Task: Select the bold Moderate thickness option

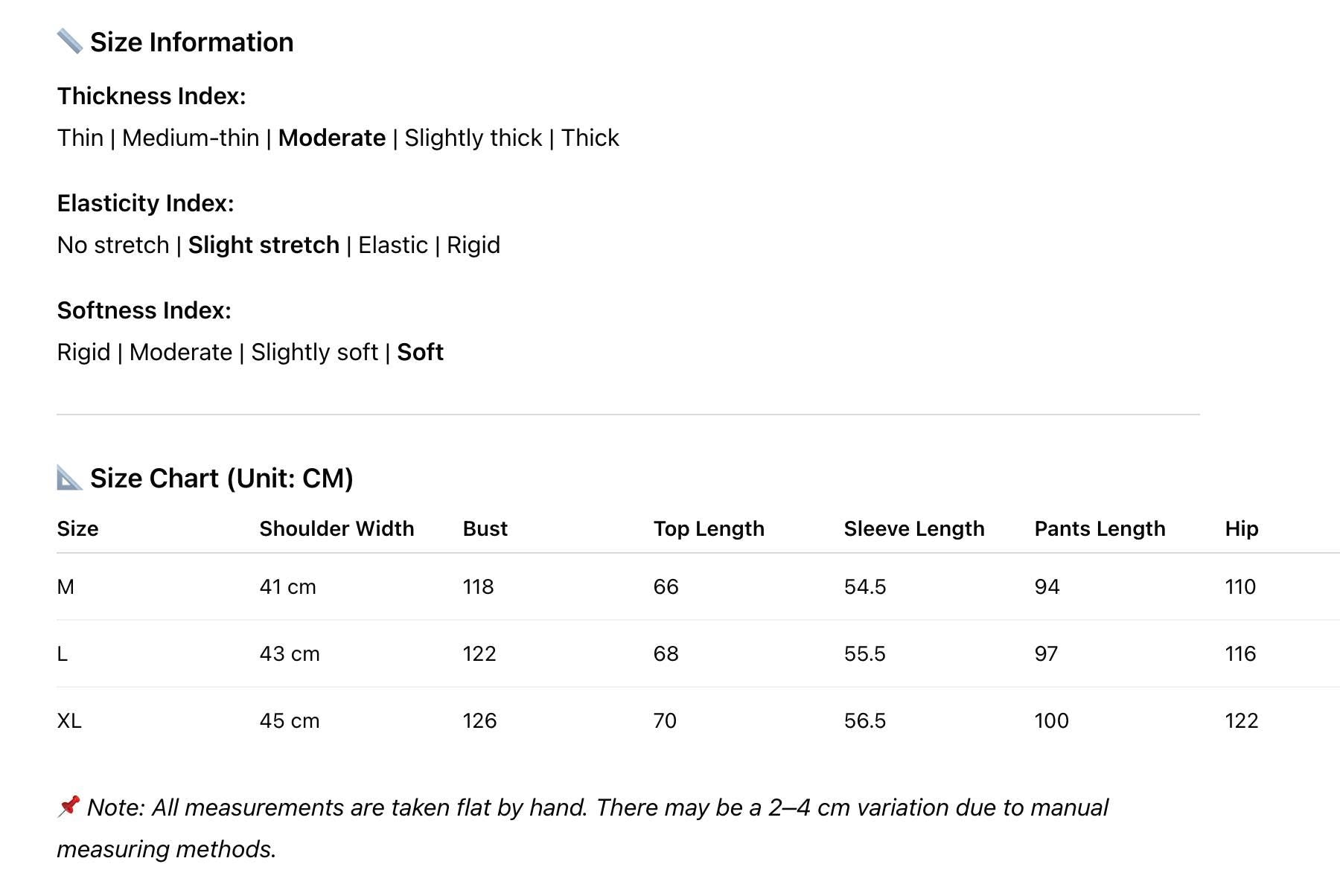Action: click(x=331, y=138)
